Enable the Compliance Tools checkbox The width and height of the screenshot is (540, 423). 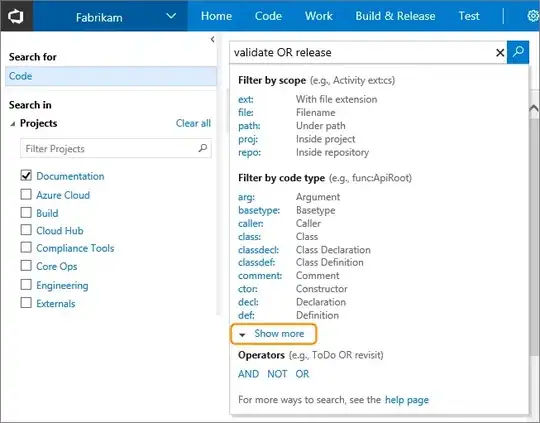(x=26, y=247)
